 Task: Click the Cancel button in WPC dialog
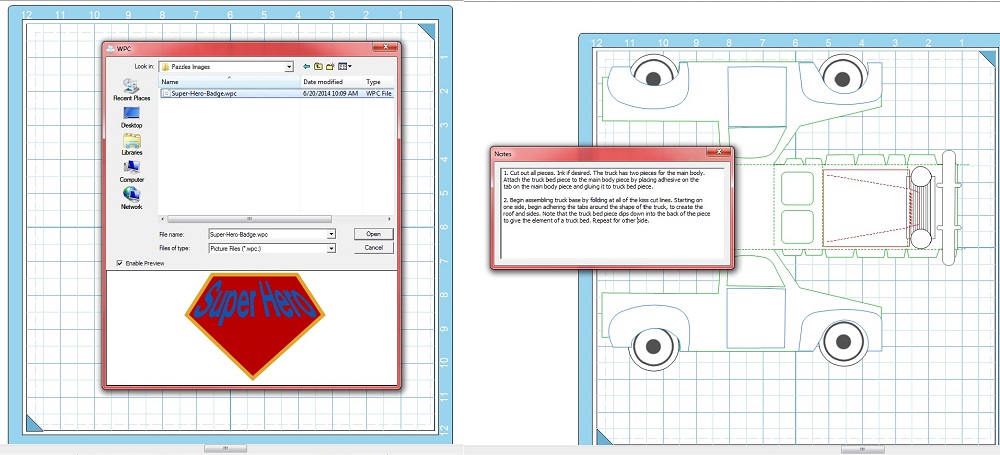coord(374,248)
